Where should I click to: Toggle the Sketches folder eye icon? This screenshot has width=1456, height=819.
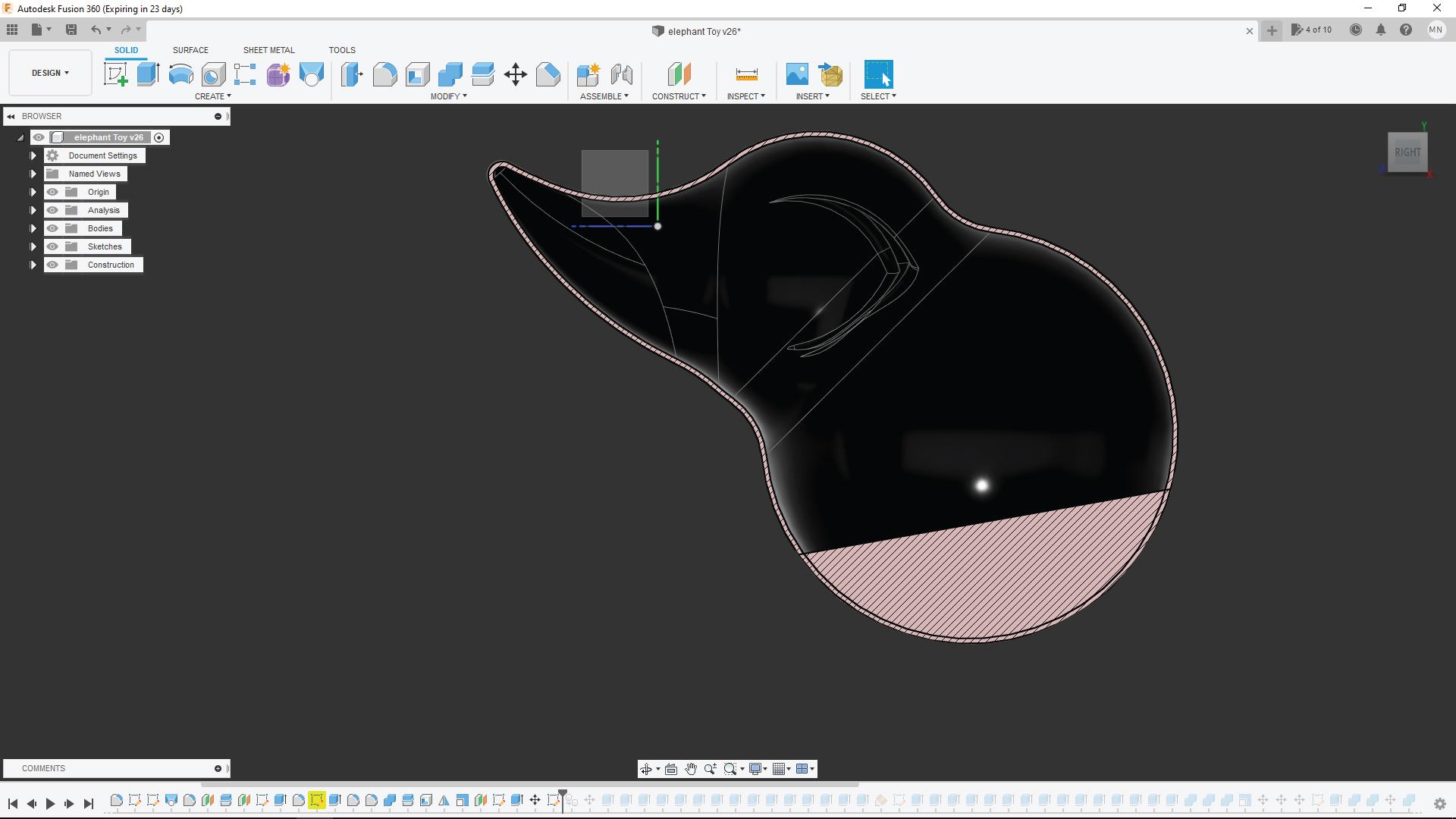(52, 246)
